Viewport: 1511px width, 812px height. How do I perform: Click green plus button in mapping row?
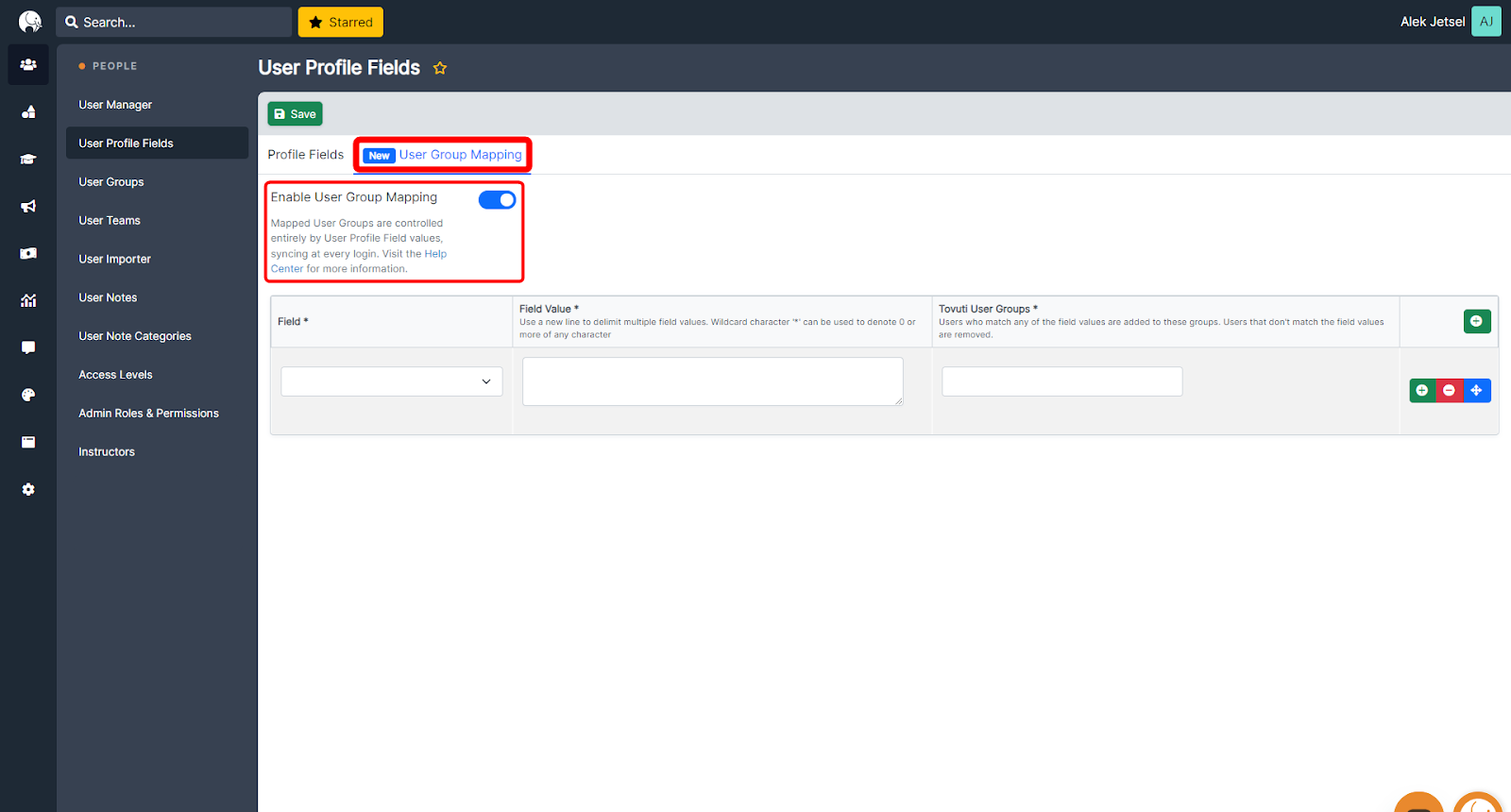1422,390
